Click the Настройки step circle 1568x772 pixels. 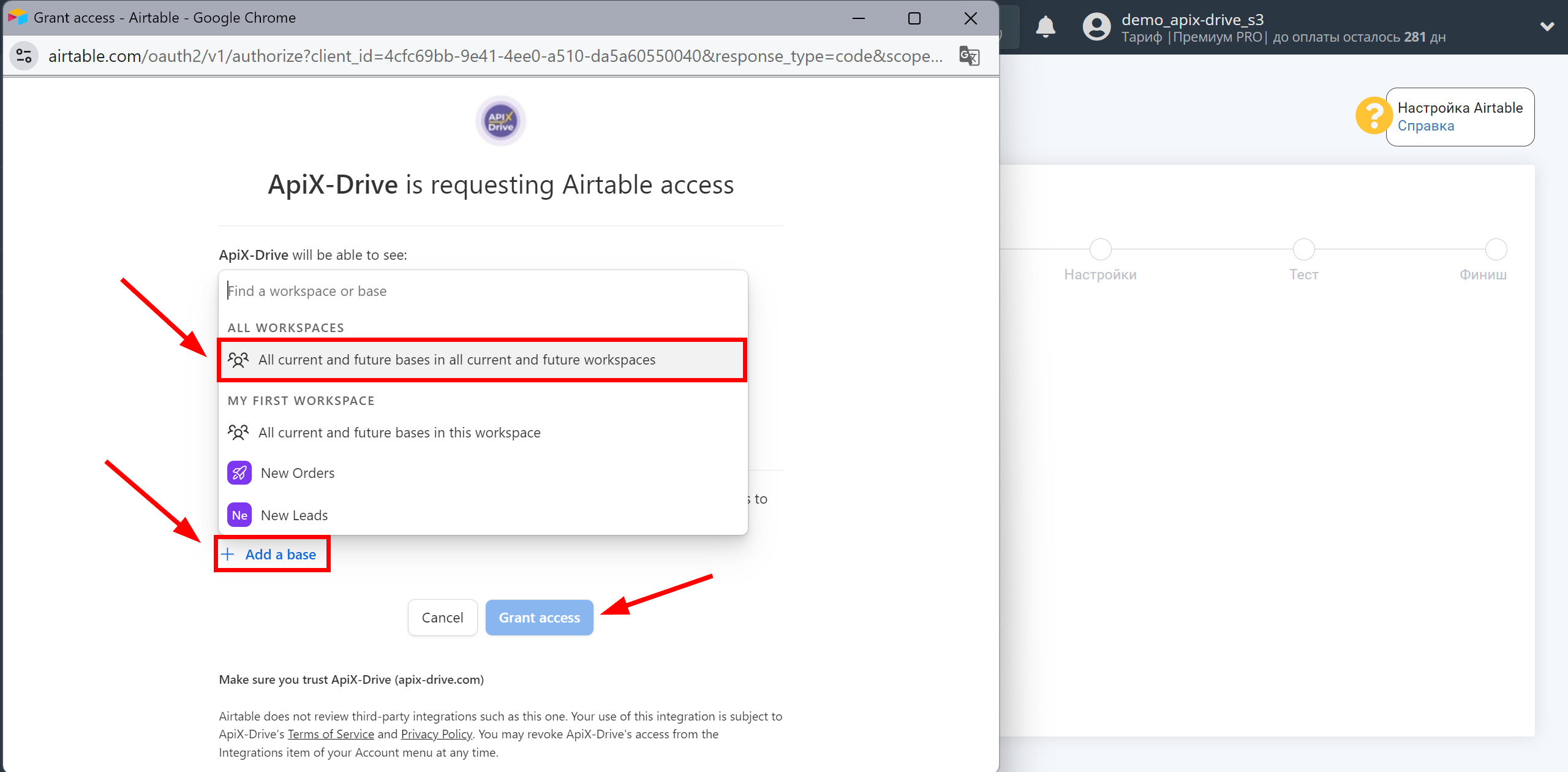(x=1100, y=249)
